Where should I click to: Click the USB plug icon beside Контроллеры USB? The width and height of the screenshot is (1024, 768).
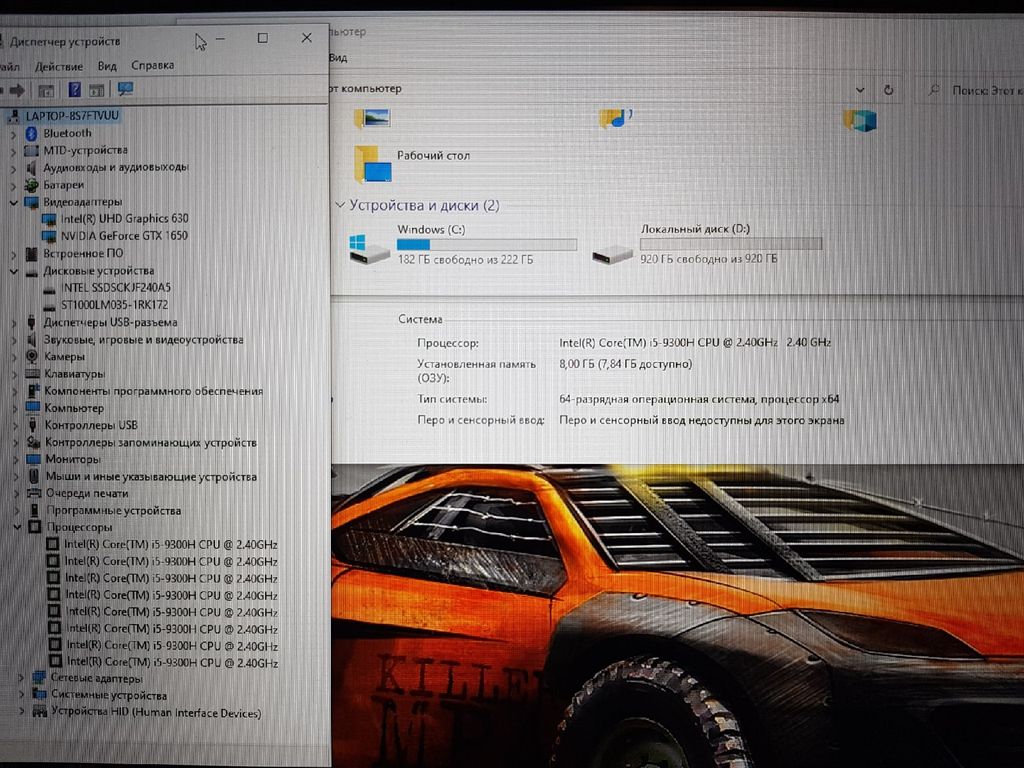coord(32,425)
